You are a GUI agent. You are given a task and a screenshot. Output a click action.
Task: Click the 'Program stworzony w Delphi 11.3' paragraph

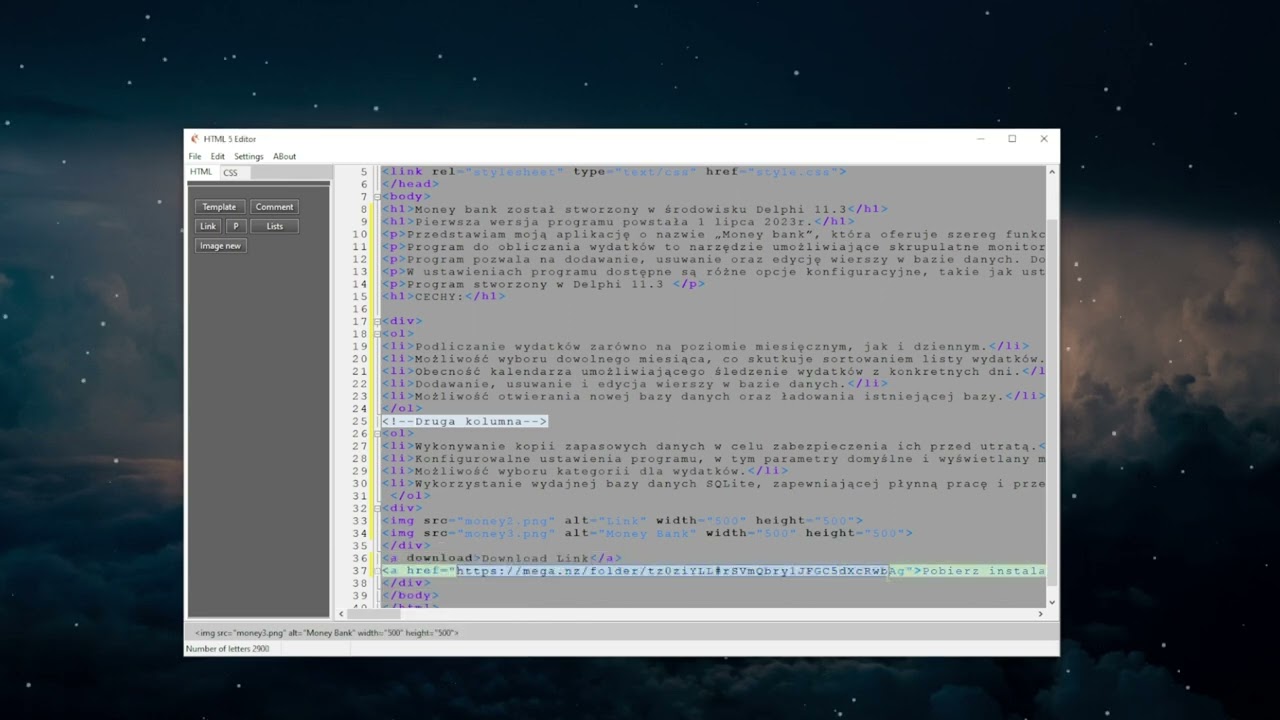pyautogui.click(x=543, y=285)
